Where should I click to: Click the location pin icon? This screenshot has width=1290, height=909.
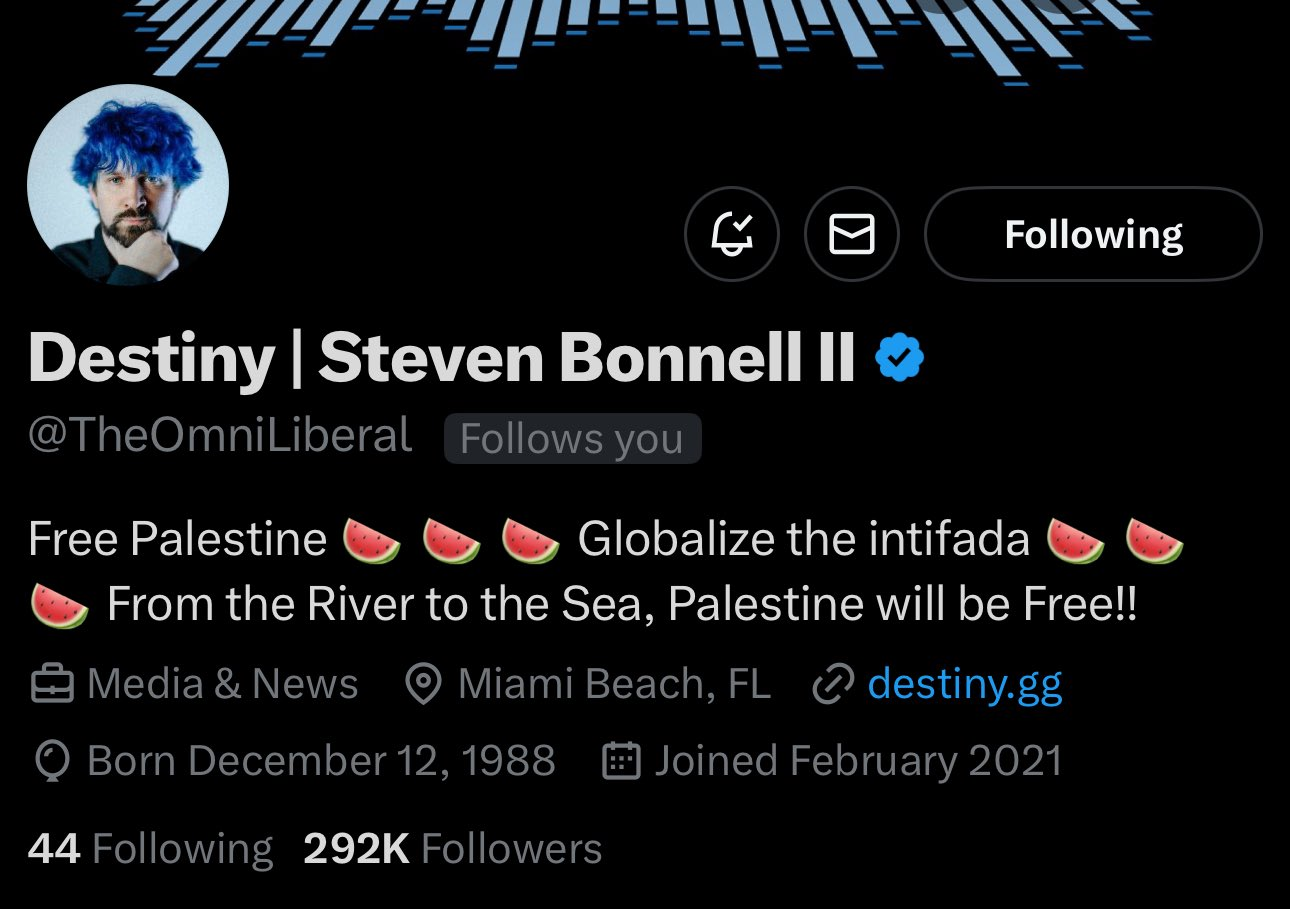coord(424,684)
